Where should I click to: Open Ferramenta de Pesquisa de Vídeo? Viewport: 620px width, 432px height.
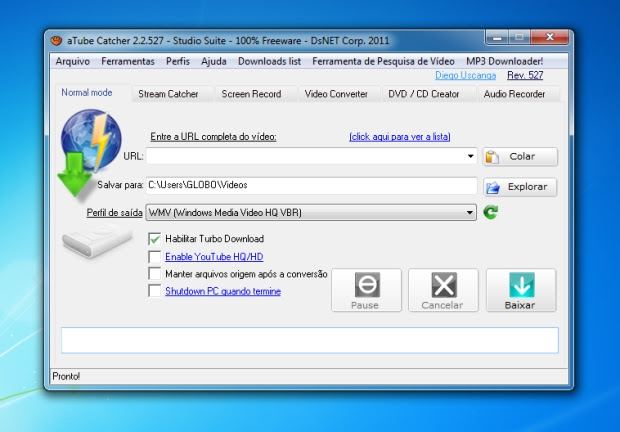pos(383,61)
